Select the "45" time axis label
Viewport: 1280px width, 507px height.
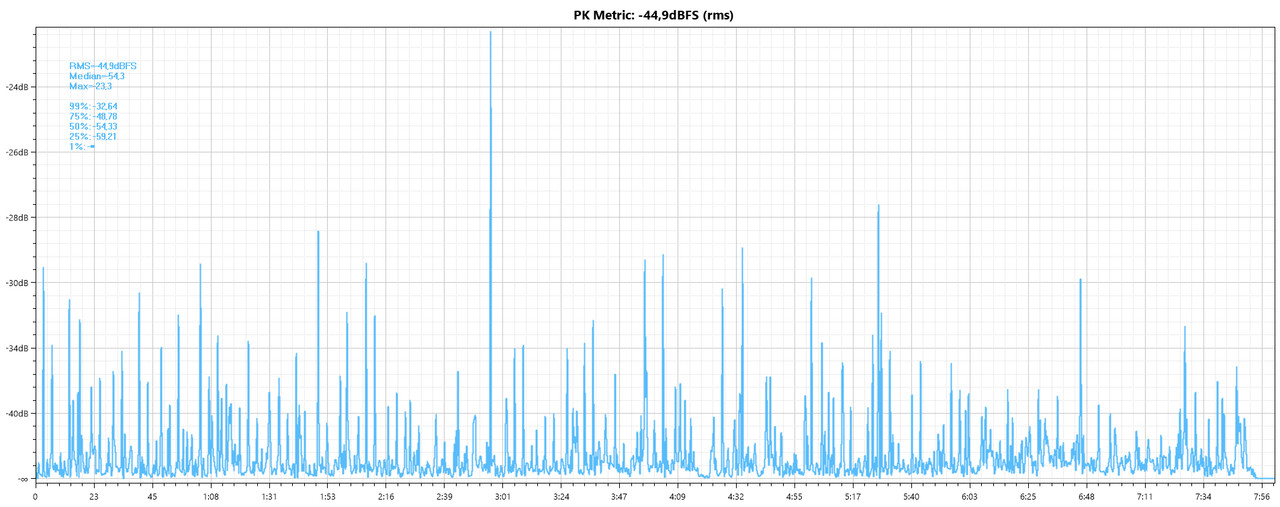click(x=152, y=496)
